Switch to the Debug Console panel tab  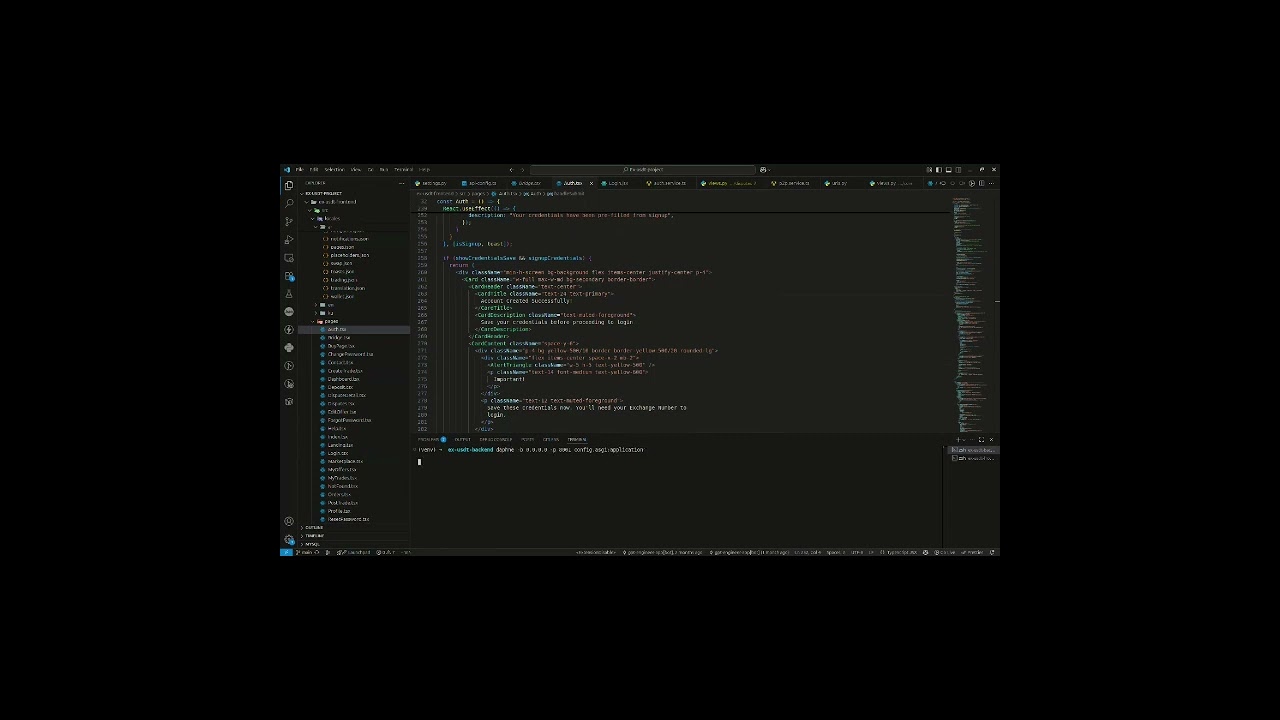click(x=496, y=440)
